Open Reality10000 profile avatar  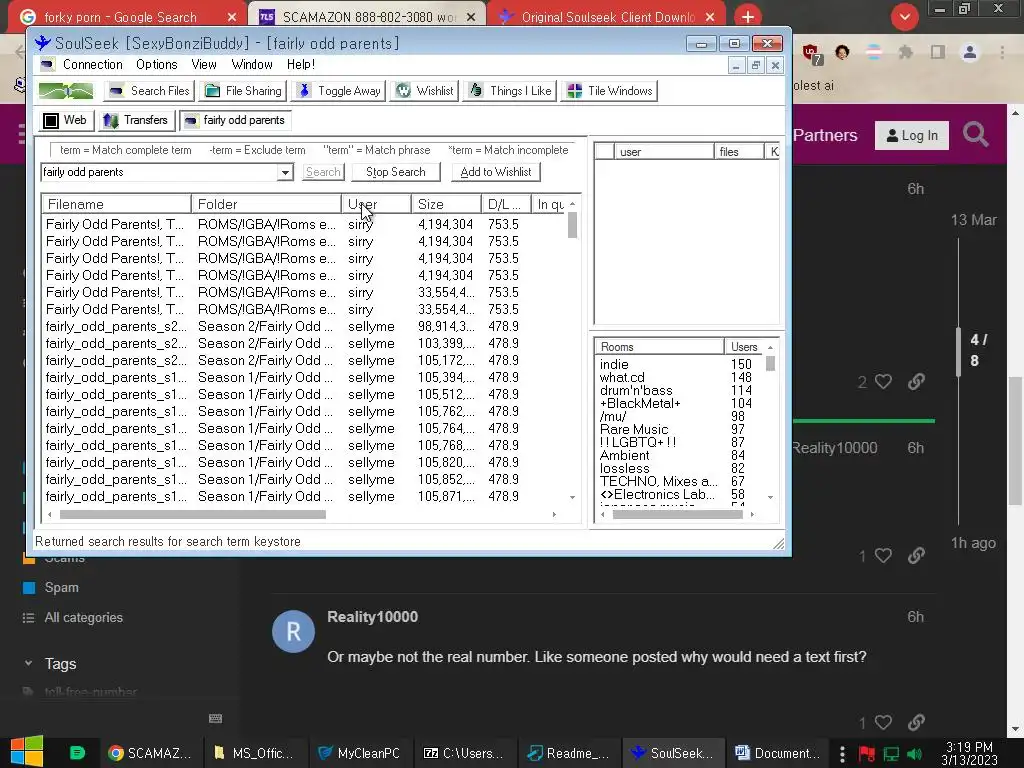pyautogui.click(x=293, y=632)
